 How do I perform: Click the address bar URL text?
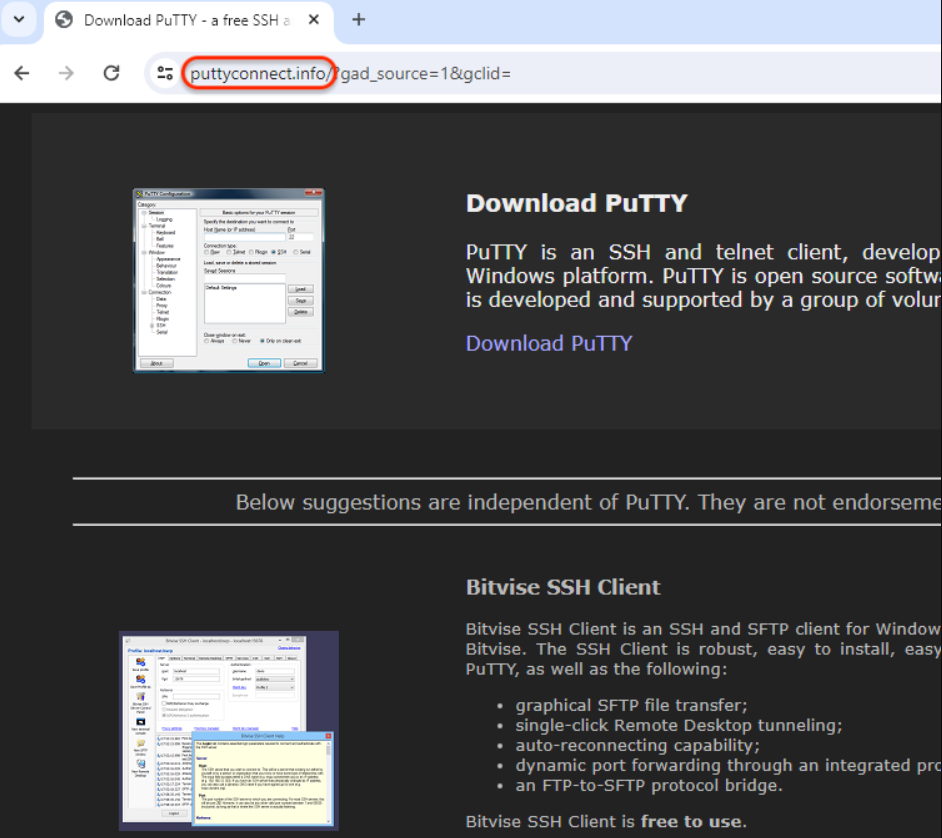(x=350, y=73)
